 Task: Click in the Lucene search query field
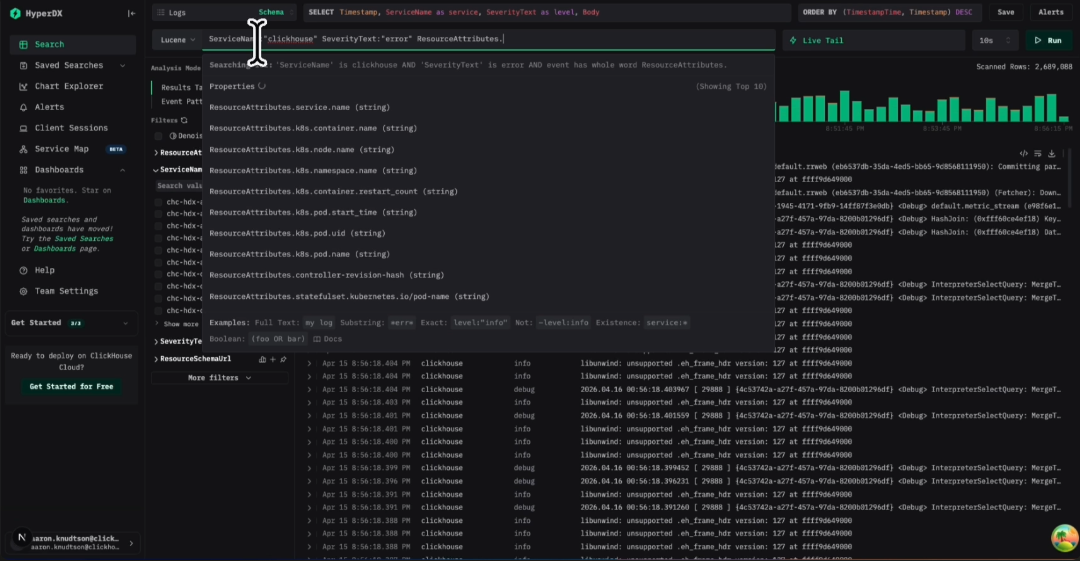pyautogui.click(x=488, y=39)
